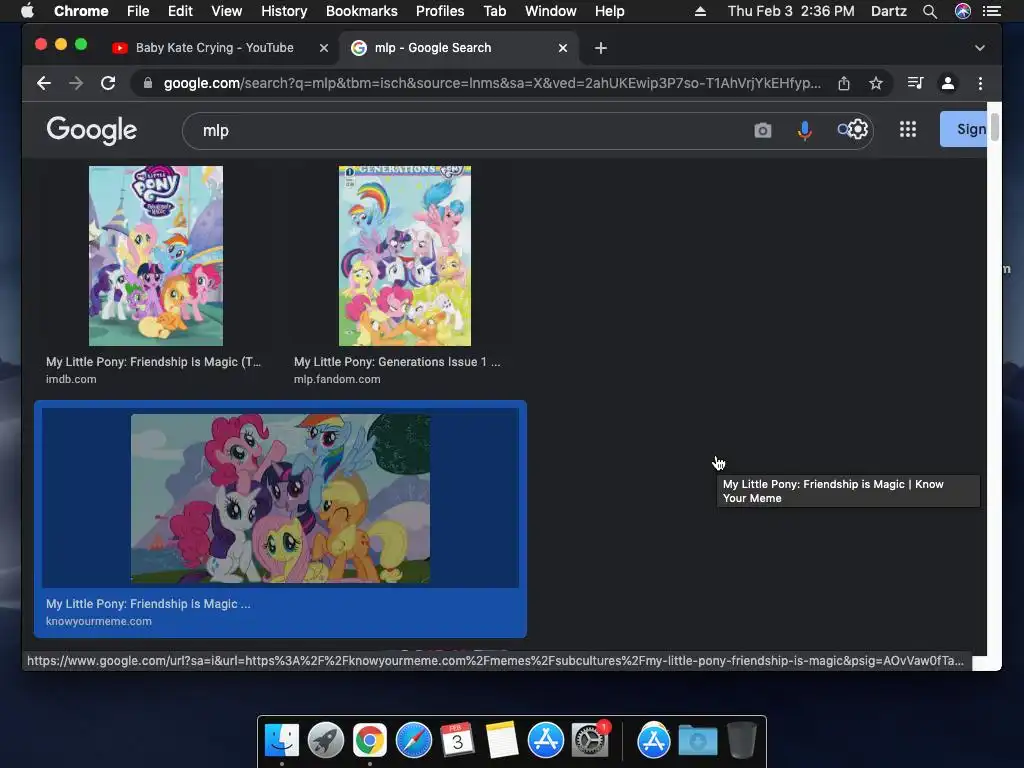Click in the mlp search box

[x=470, y=131]
